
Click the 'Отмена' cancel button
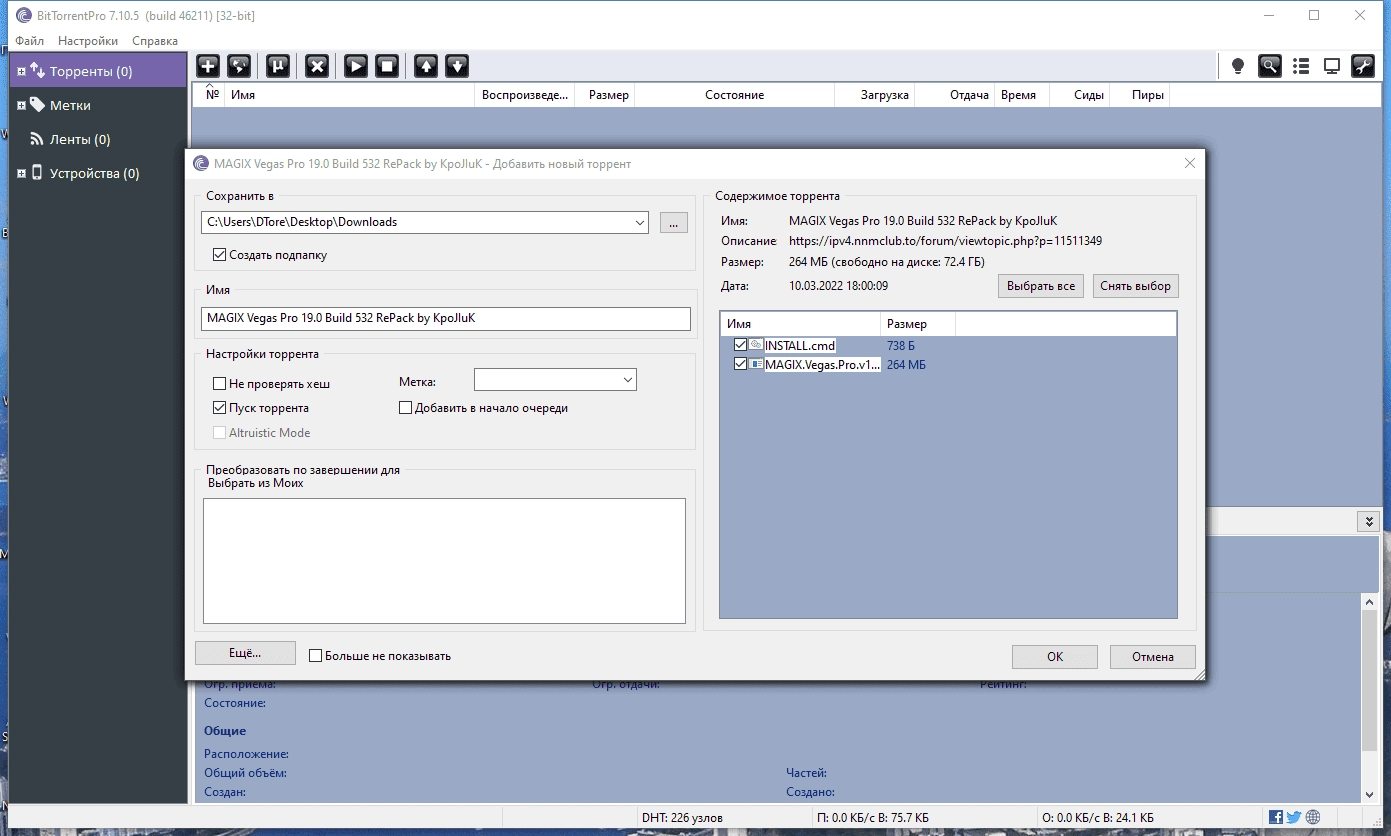tap(1153, 657)
